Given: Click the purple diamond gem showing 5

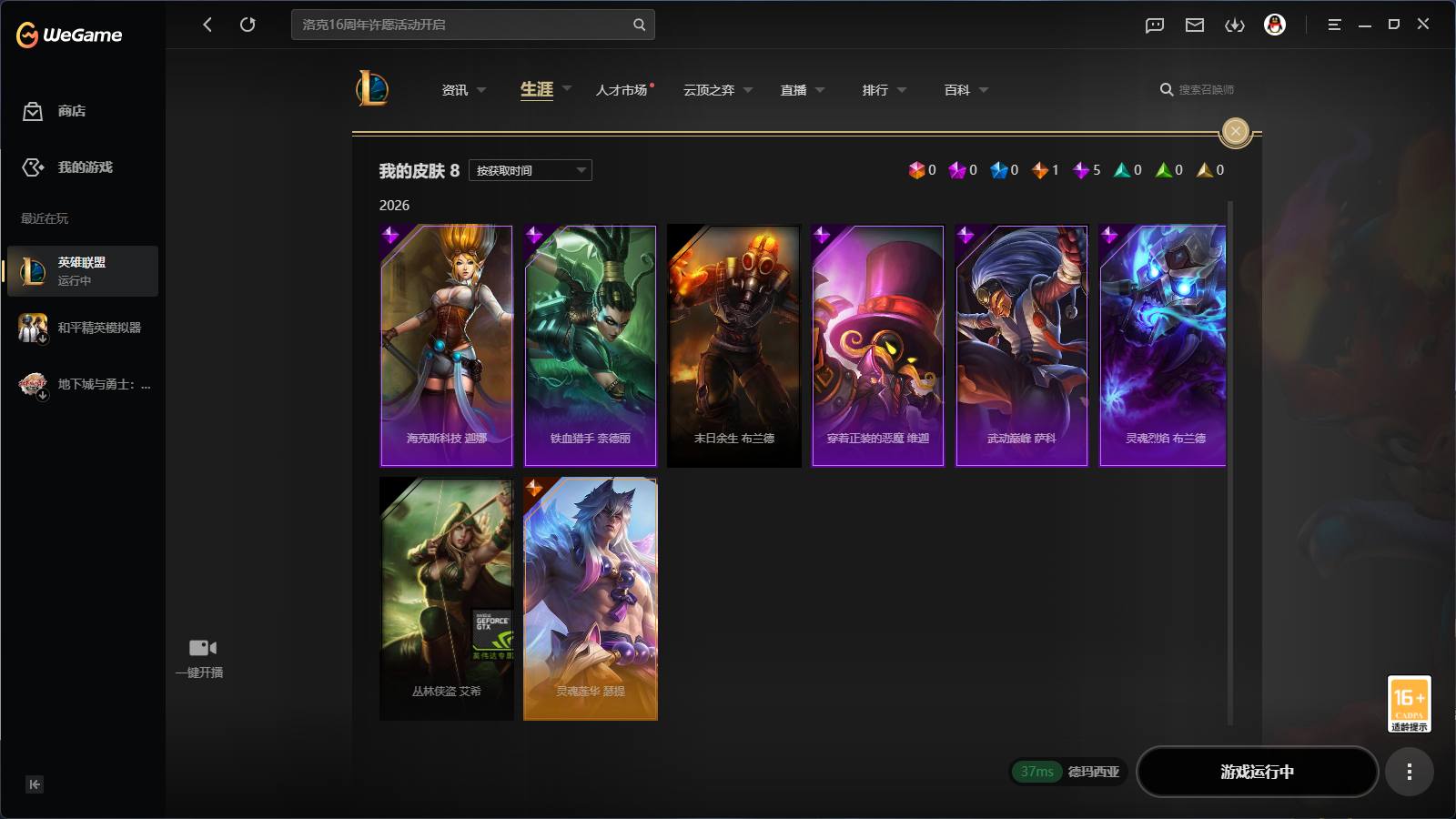Looking at the screenshot, I should 1081,170.
